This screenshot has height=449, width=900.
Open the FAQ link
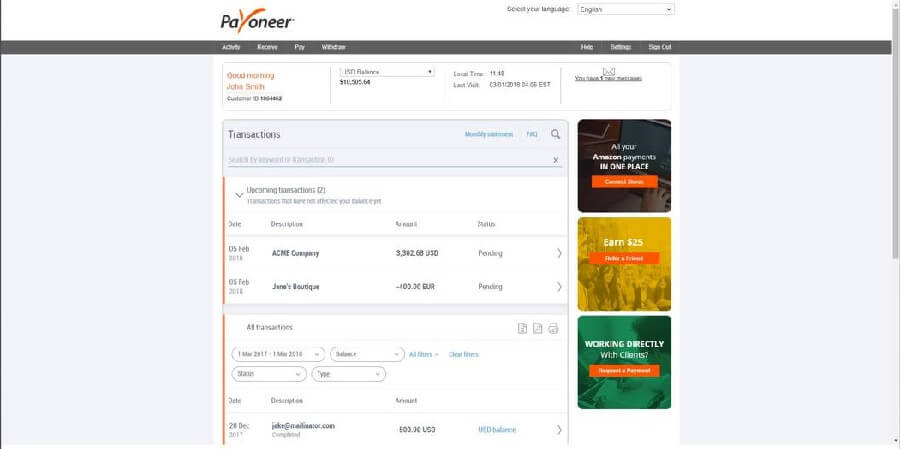532,134
